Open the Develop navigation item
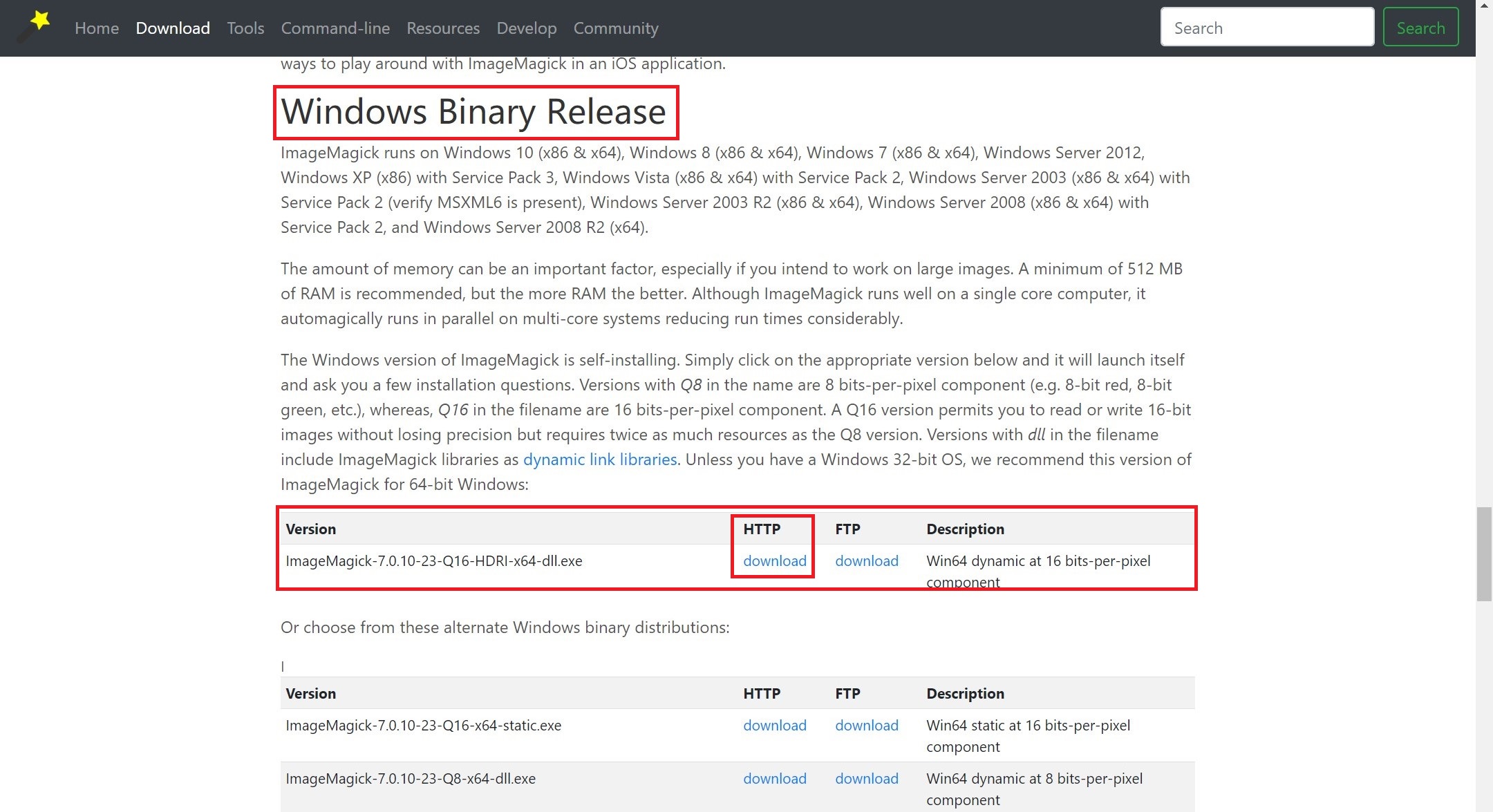This screenshot has width=1493, height=812. coord(527,28)
